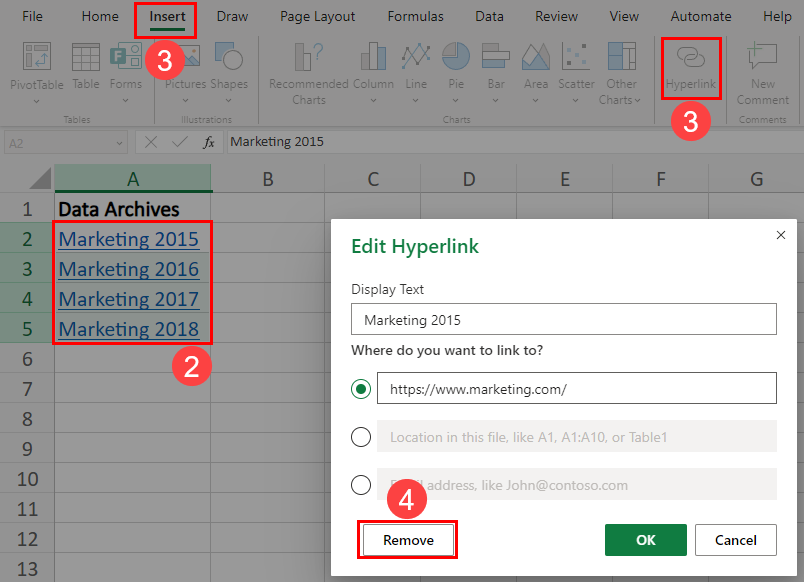Select row 1 header
The height and width of the screenshot is (582, 804).
(27, 209)
